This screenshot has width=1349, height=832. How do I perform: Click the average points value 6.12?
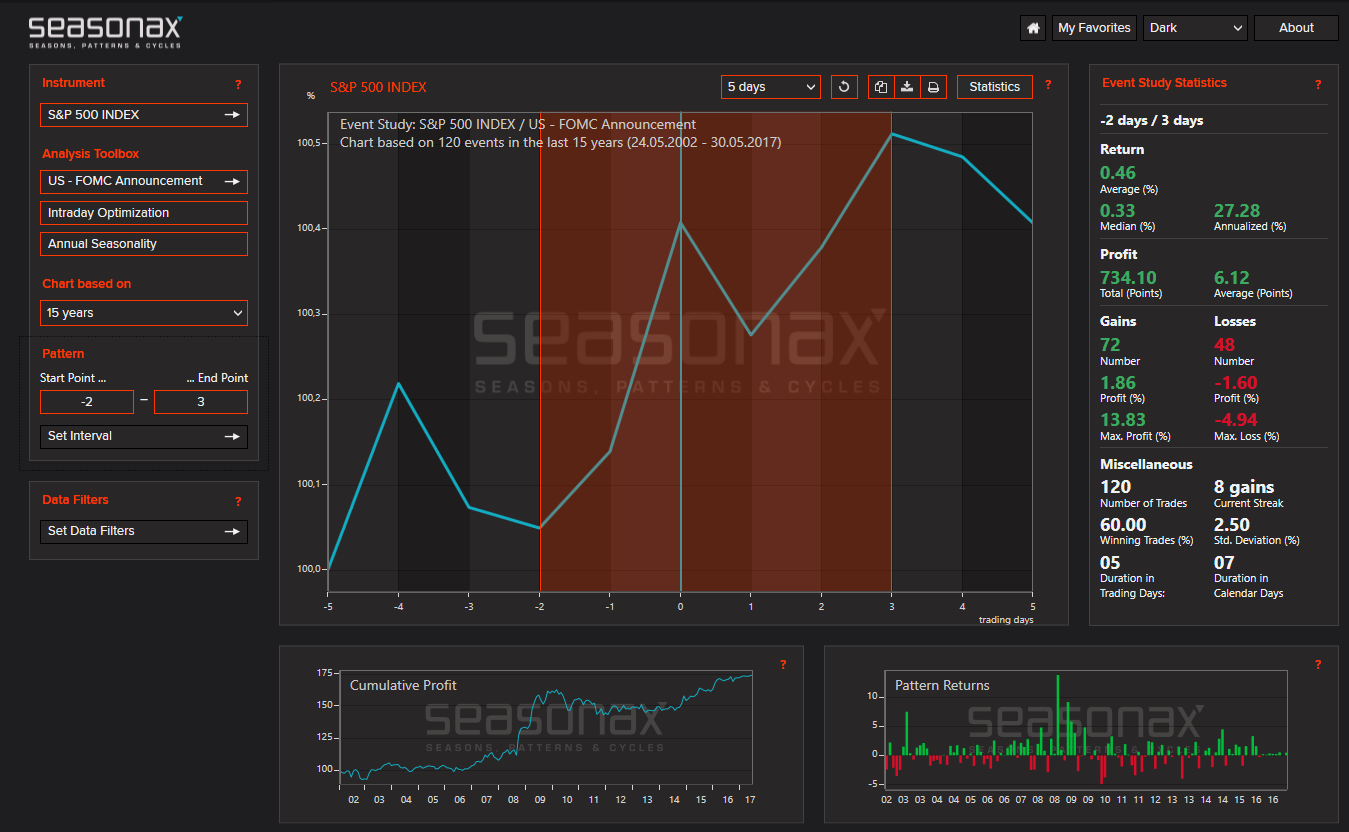click(x=1232, y=278)
